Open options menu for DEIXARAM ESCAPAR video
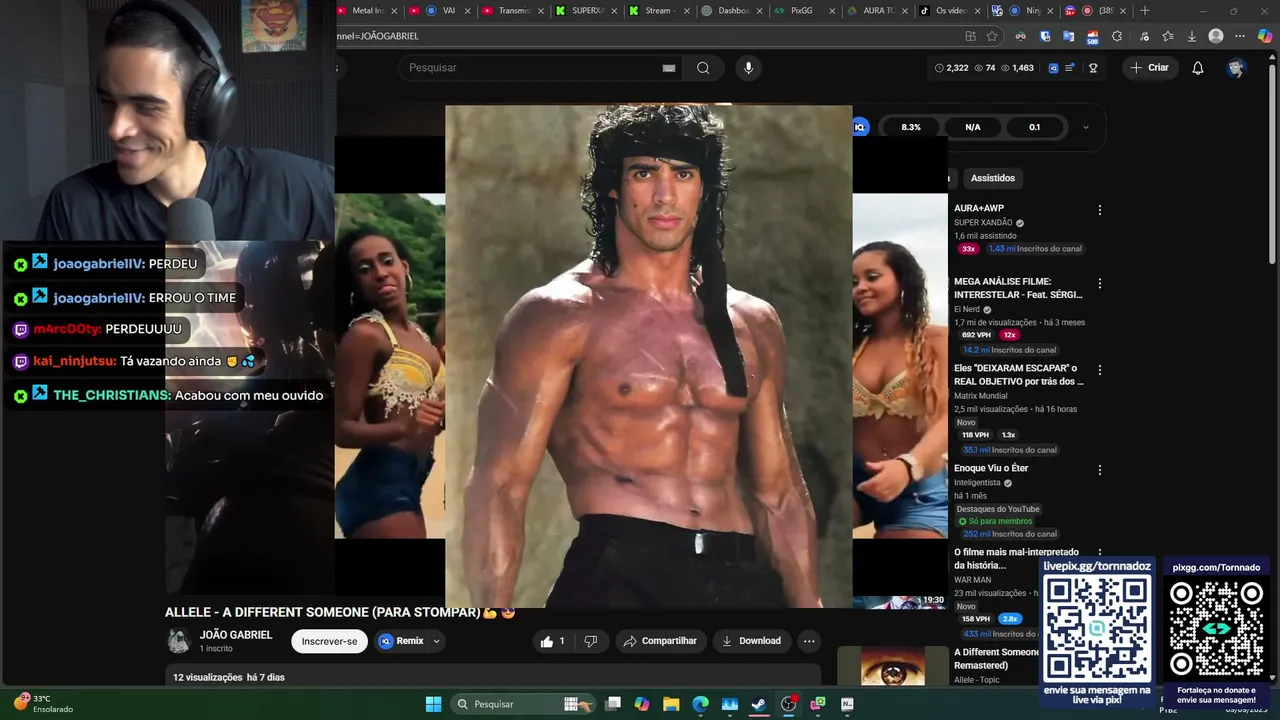 click(1100, 370)
